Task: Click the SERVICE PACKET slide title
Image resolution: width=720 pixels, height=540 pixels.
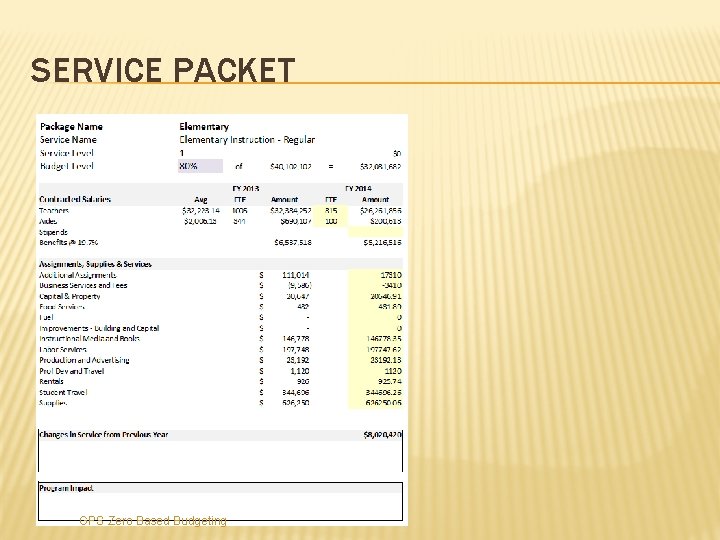Action: [x=163, y=70]
